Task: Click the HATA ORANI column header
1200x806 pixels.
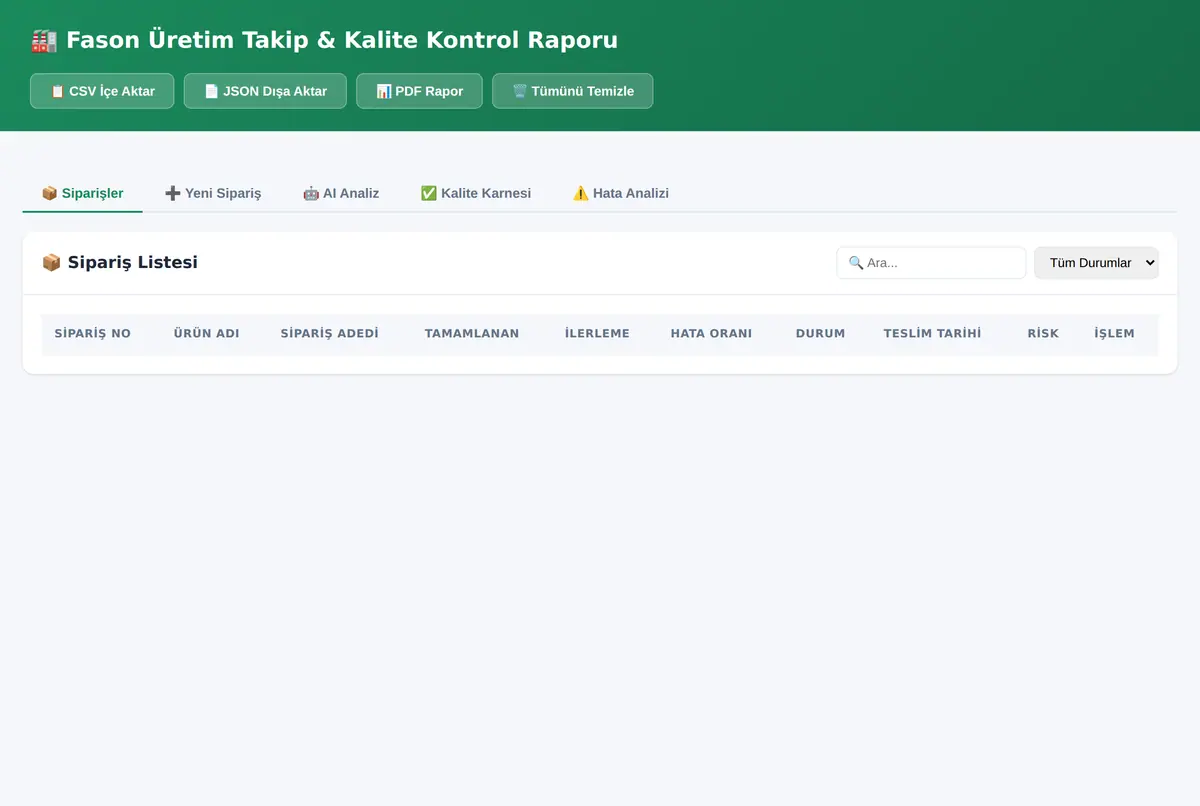Action: [x=711, y=333]
